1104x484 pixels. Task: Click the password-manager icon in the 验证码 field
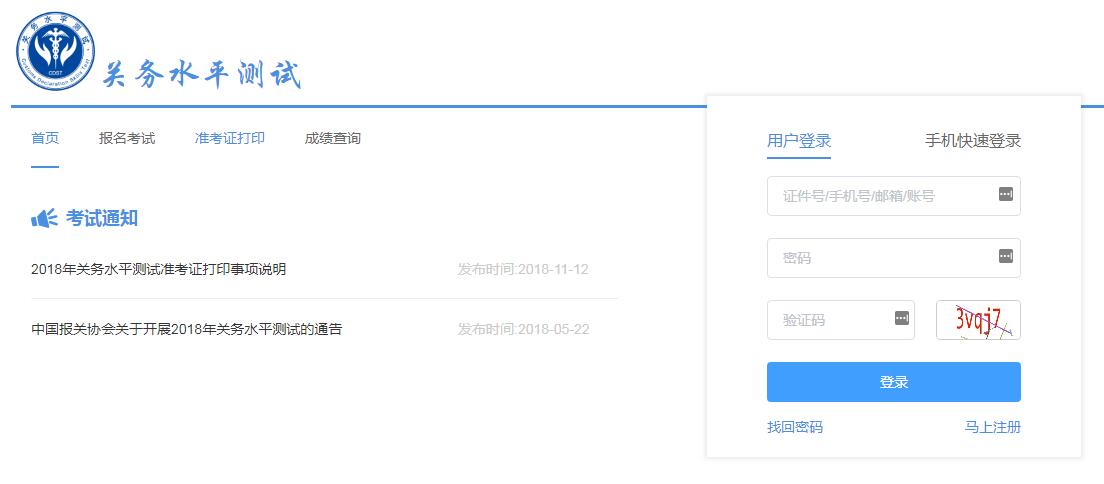[902, 318]
